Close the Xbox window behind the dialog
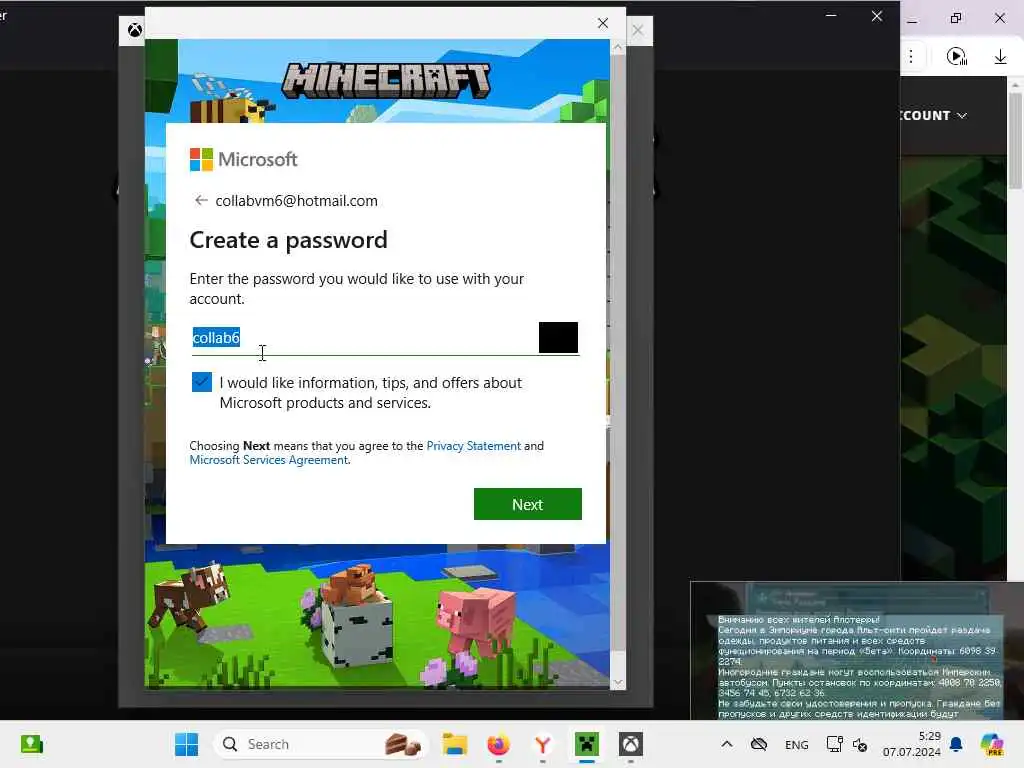Screen dimensions: 1024x768 638,30
